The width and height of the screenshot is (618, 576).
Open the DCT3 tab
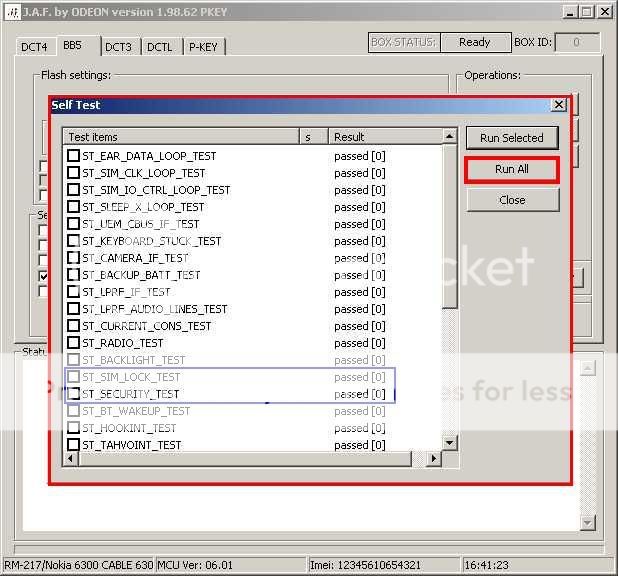point(119,47)
